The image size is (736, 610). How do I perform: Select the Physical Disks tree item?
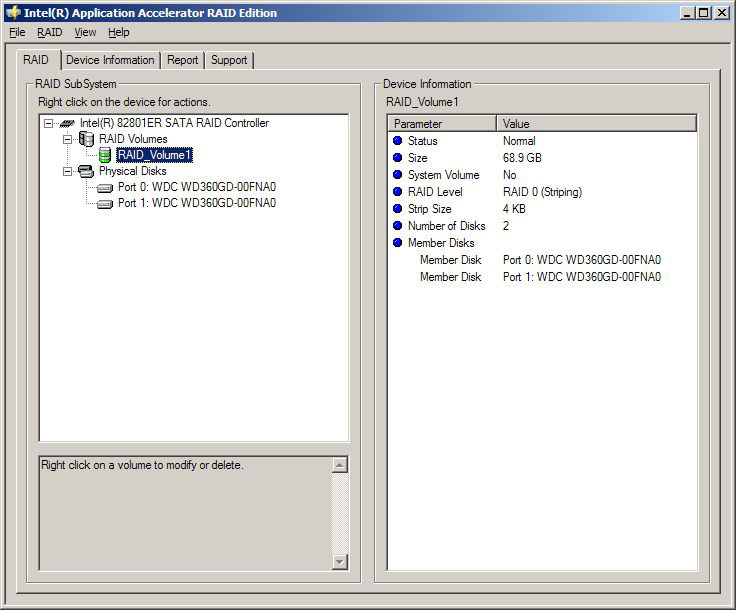tap(133, 171)
